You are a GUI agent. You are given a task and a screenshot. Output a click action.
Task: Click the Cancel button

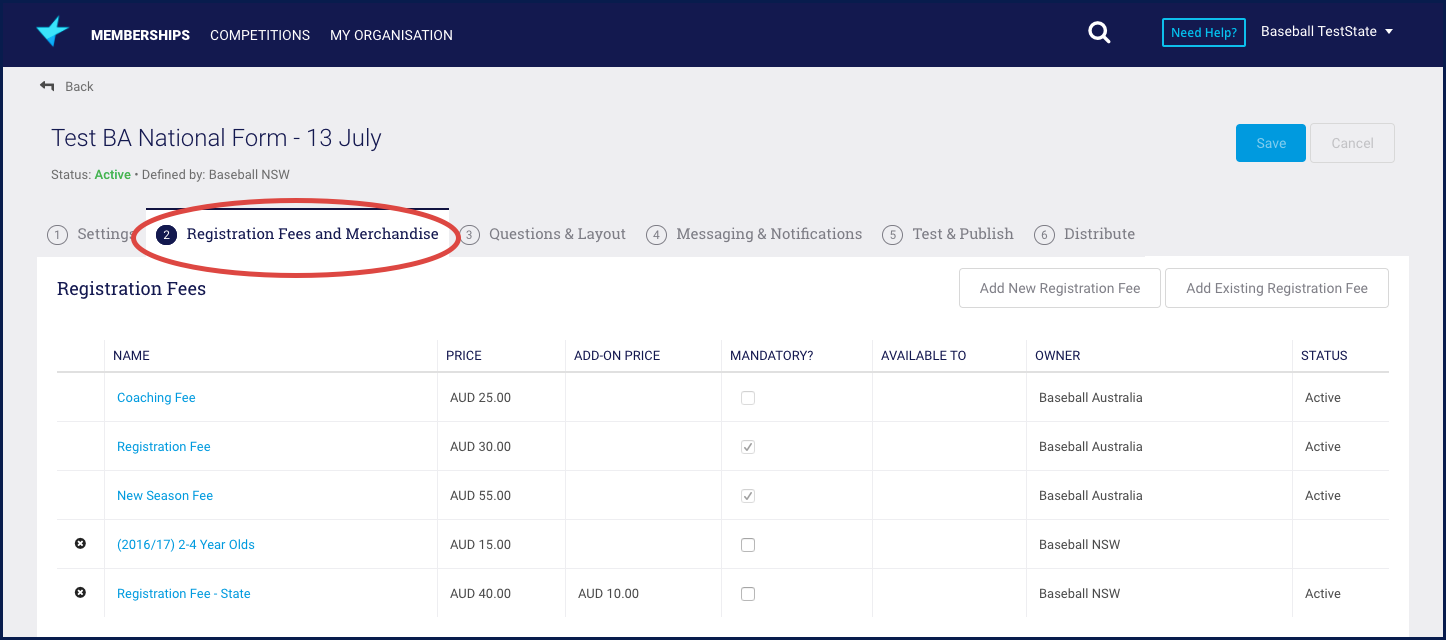(1352, 143)
